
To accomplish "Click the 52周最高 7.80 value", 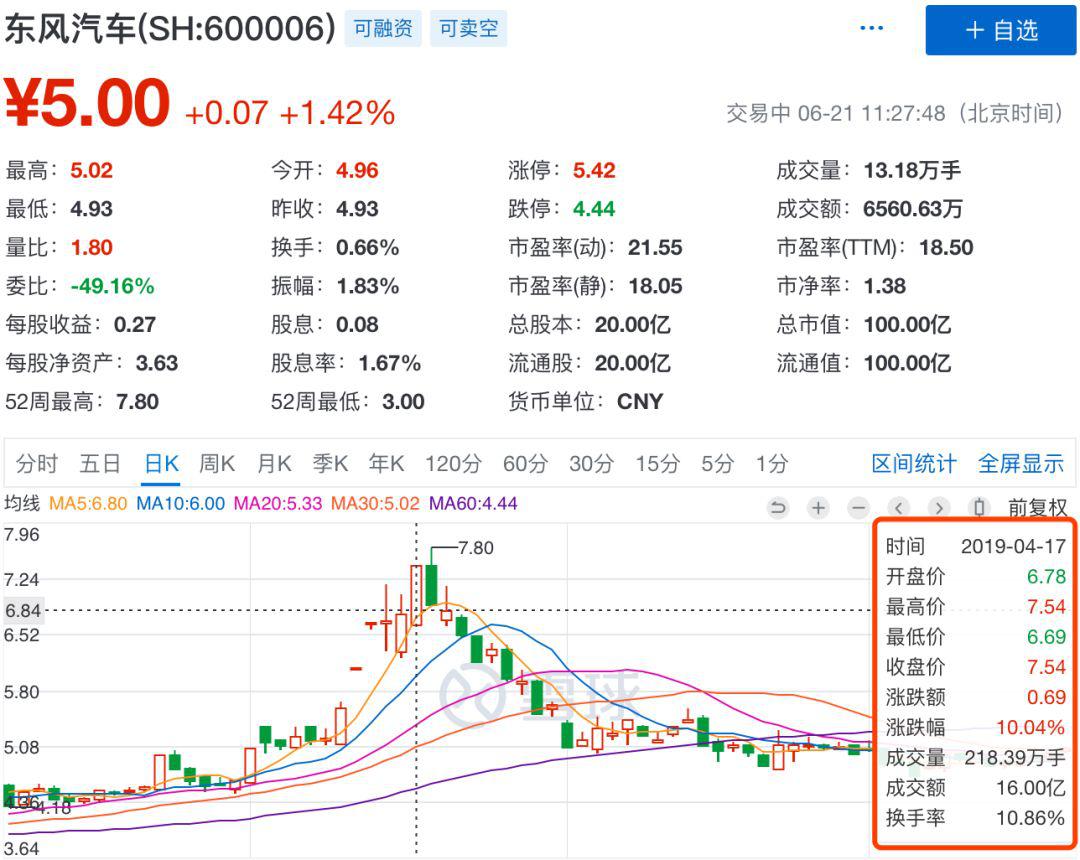I will point(137,401).
